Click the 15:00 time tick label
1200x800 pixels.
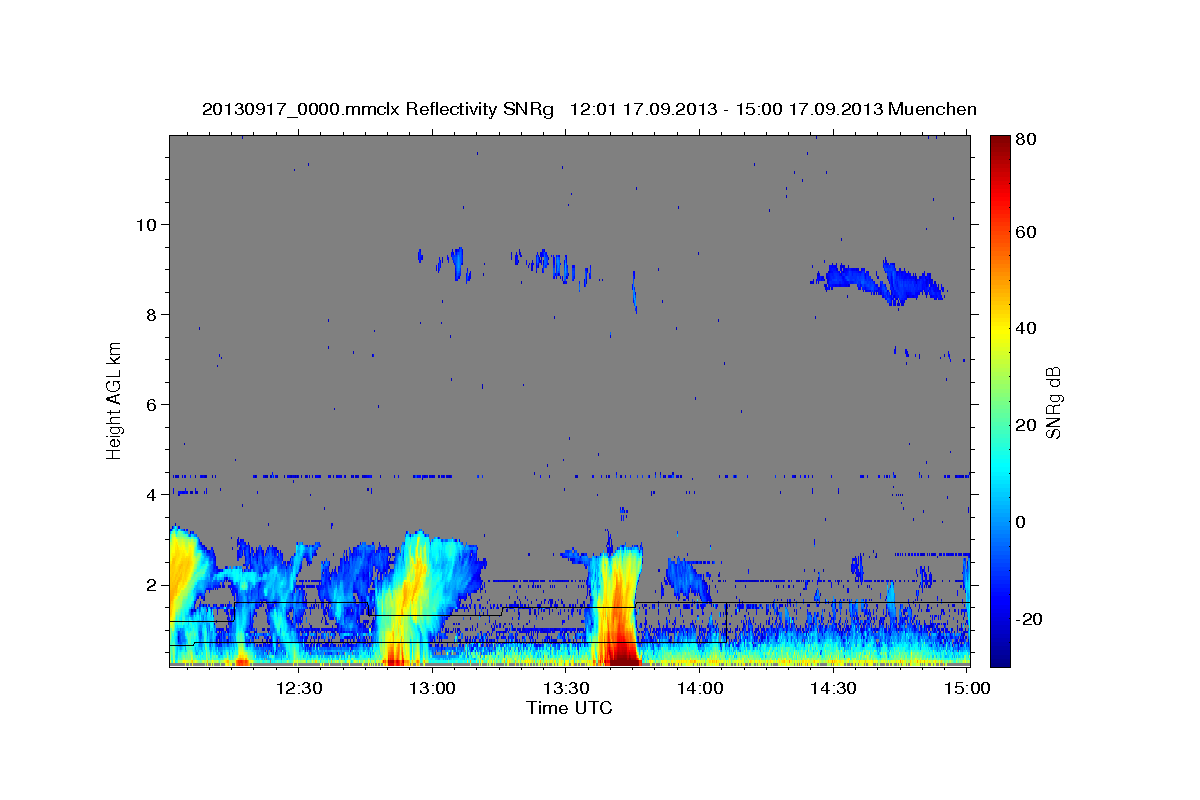tap(966, 688)
